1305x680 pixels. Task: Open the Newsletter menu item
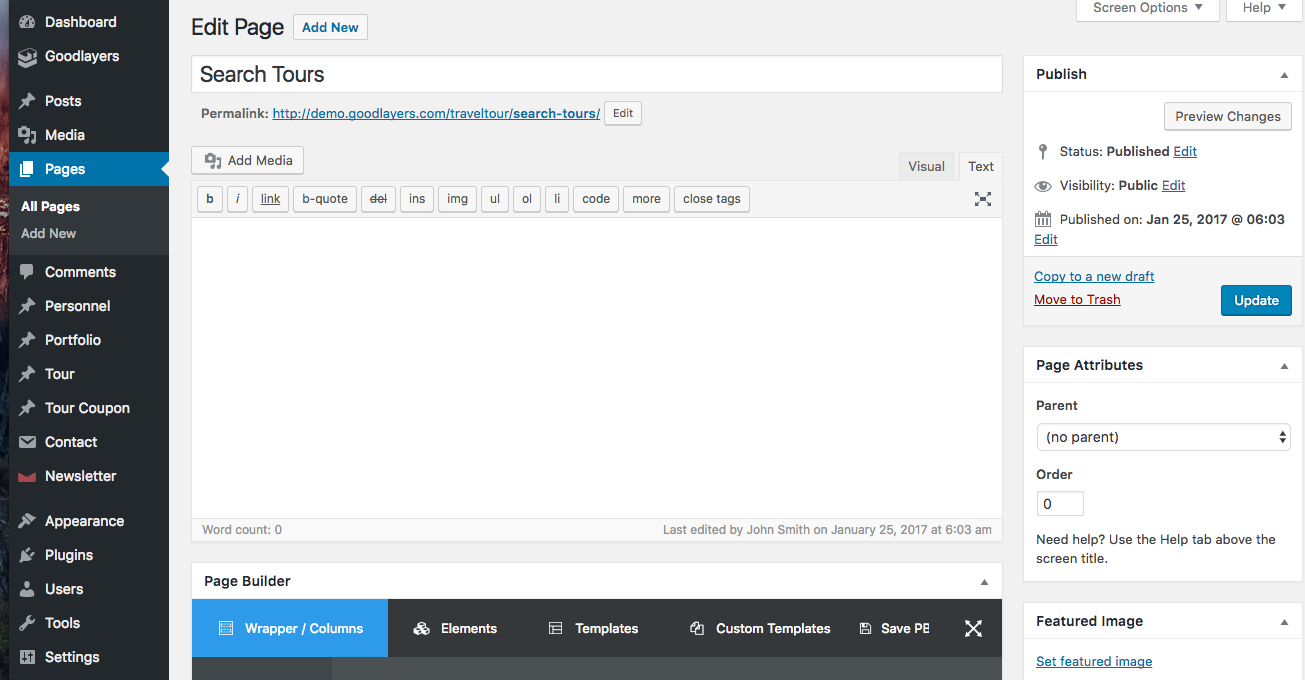click(x=80, y=476)
